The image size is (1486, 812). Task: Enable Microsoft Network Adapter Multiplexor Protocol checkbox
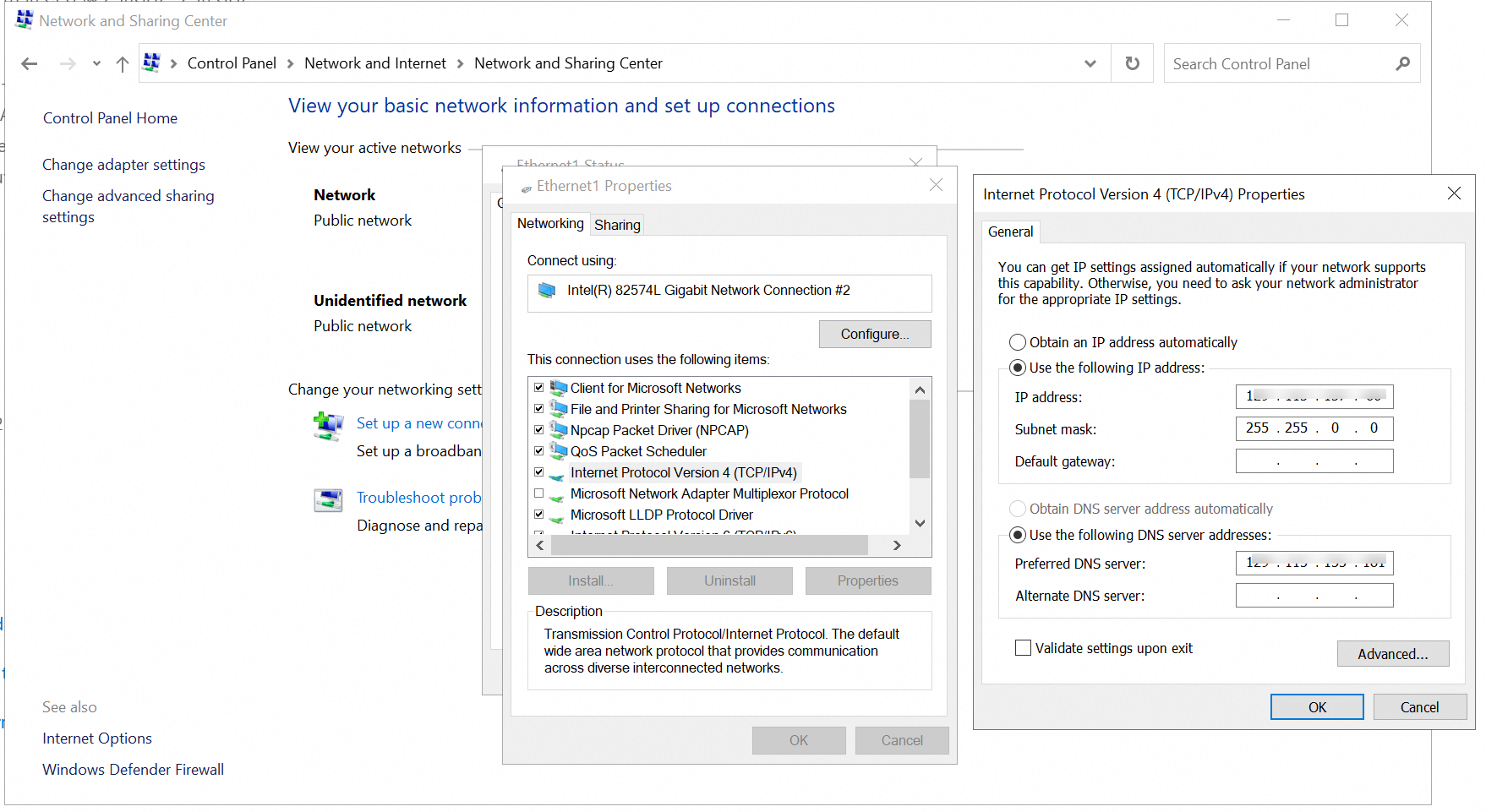(x=538, y=493)
